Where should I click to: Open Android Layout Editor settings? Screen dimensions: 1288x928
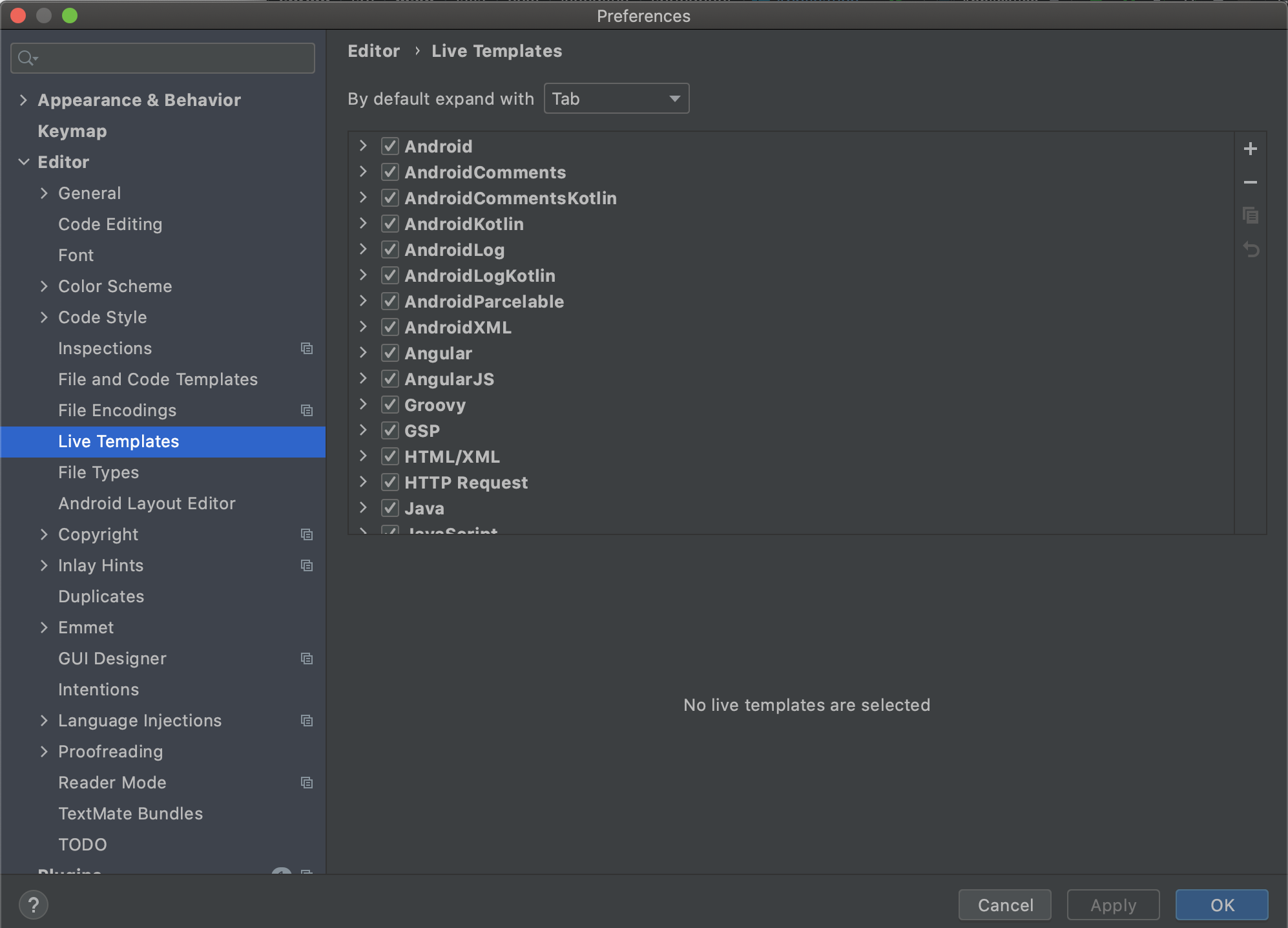(x=147, y=503)
